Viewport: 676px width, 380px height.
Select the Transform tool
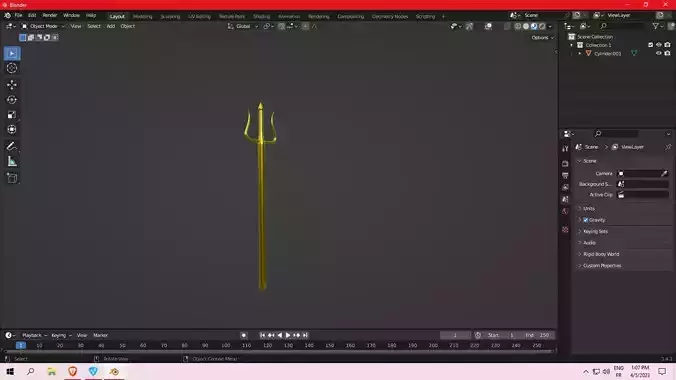point(12,129)
